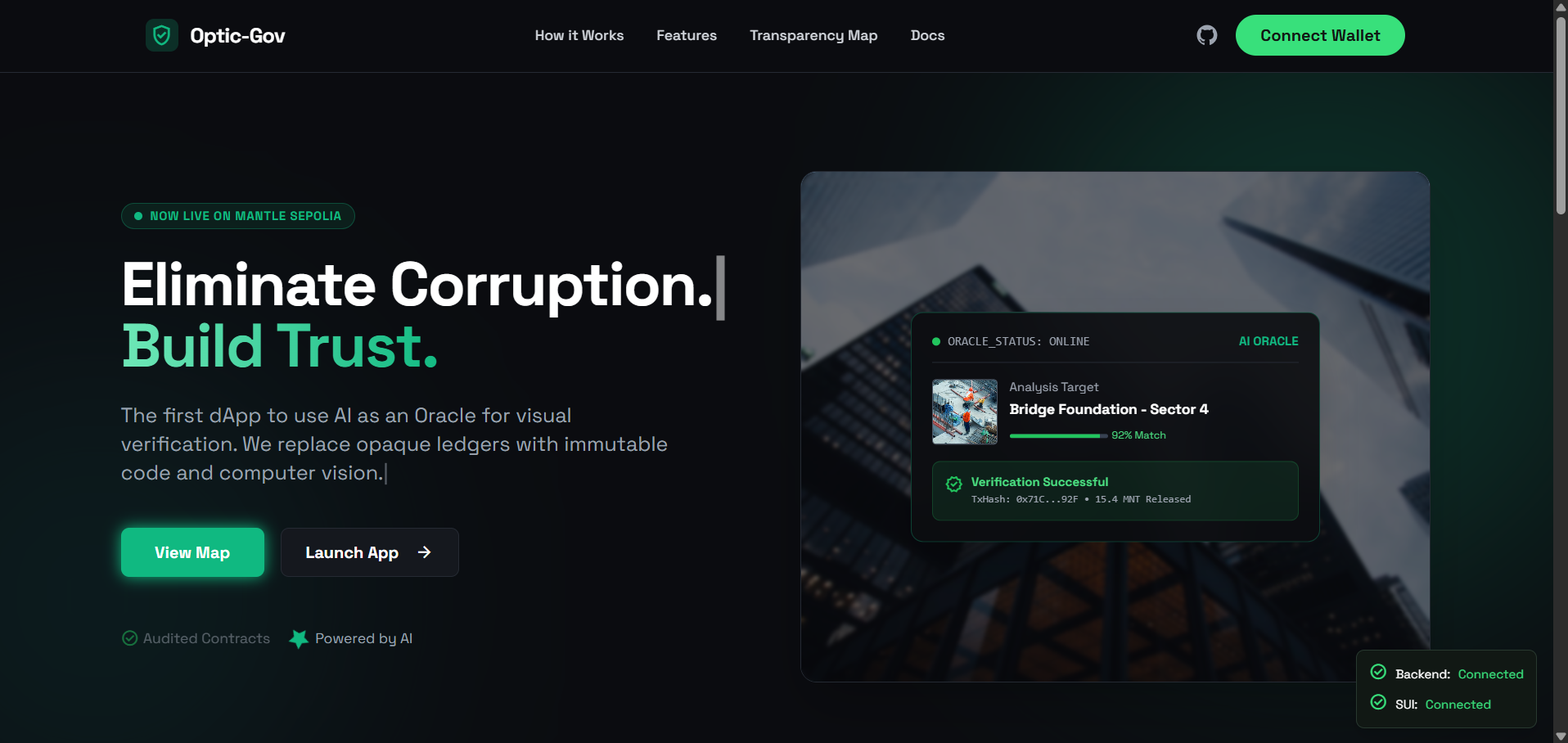
Task: Open the How it Works menu item
Action: coord(579,35)
